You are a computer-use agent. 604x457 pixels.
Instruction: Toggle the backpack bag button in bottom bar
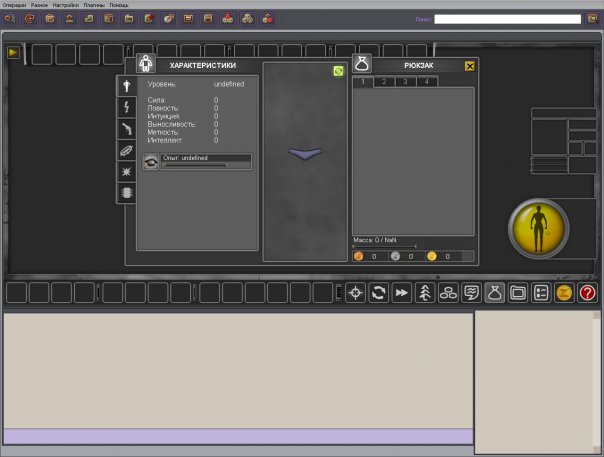click(495, 293)
